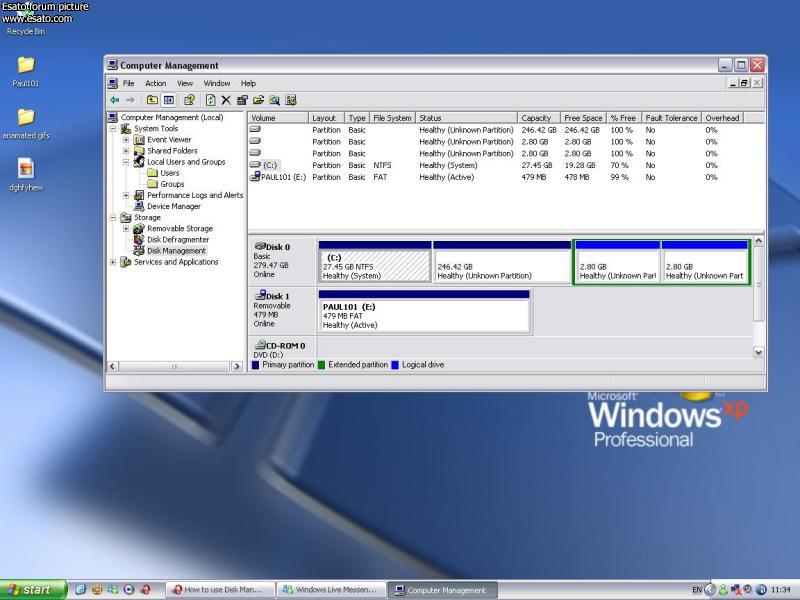Image resolution: width=800 pixels, height=600 pixels.
Task: Click the red quick launch icon beside Media Player
Action: (145, 590)
